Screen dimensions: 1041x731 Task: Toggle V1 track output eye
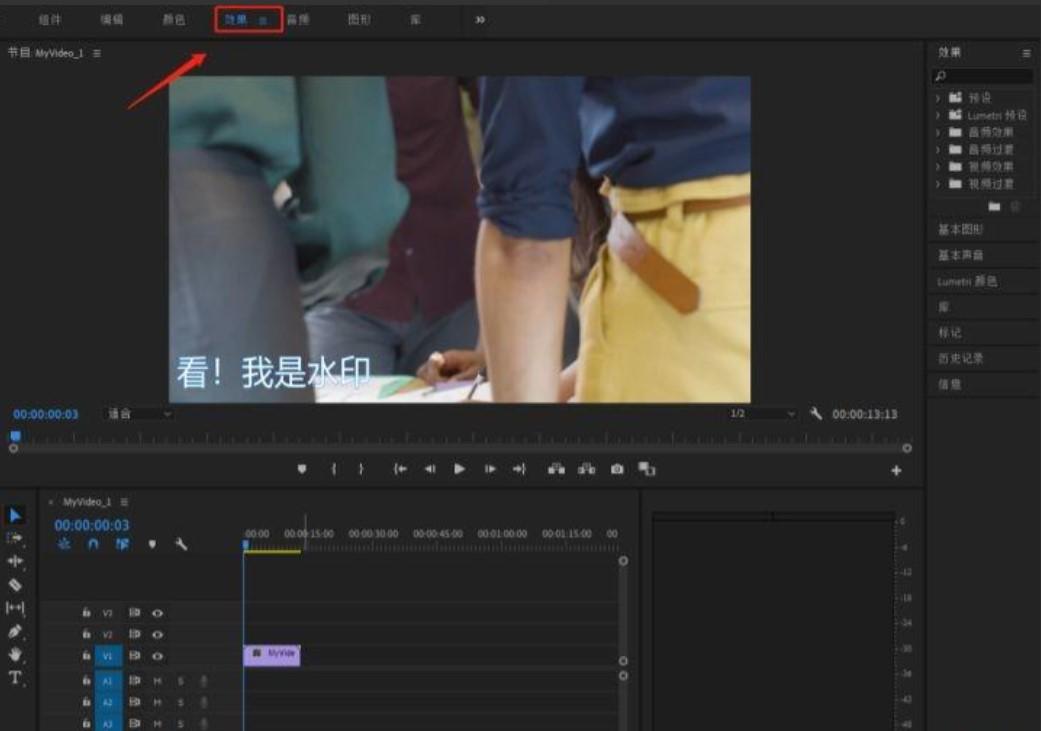(157, 656)
